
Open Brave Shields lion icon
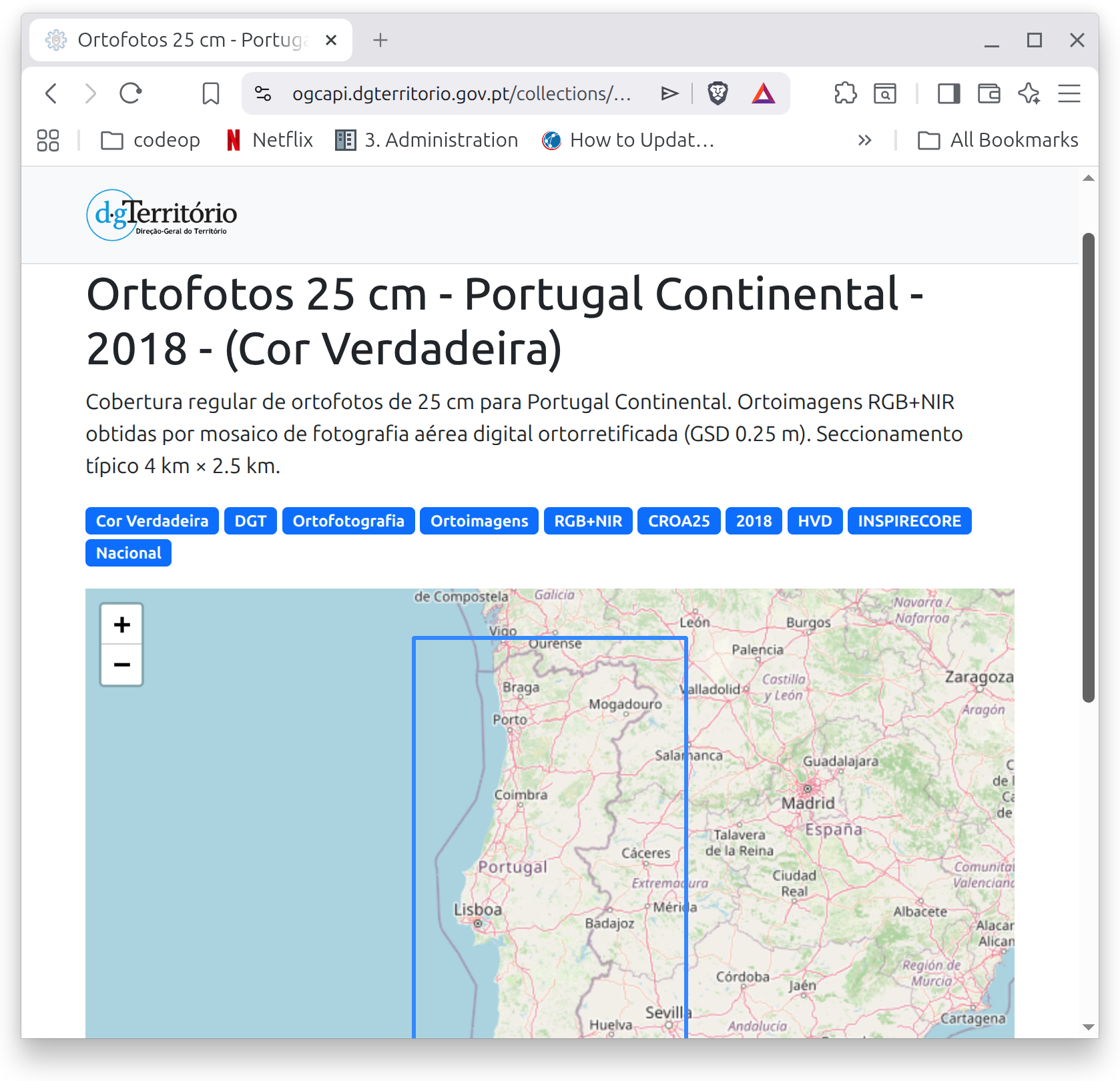click(718, 93)
